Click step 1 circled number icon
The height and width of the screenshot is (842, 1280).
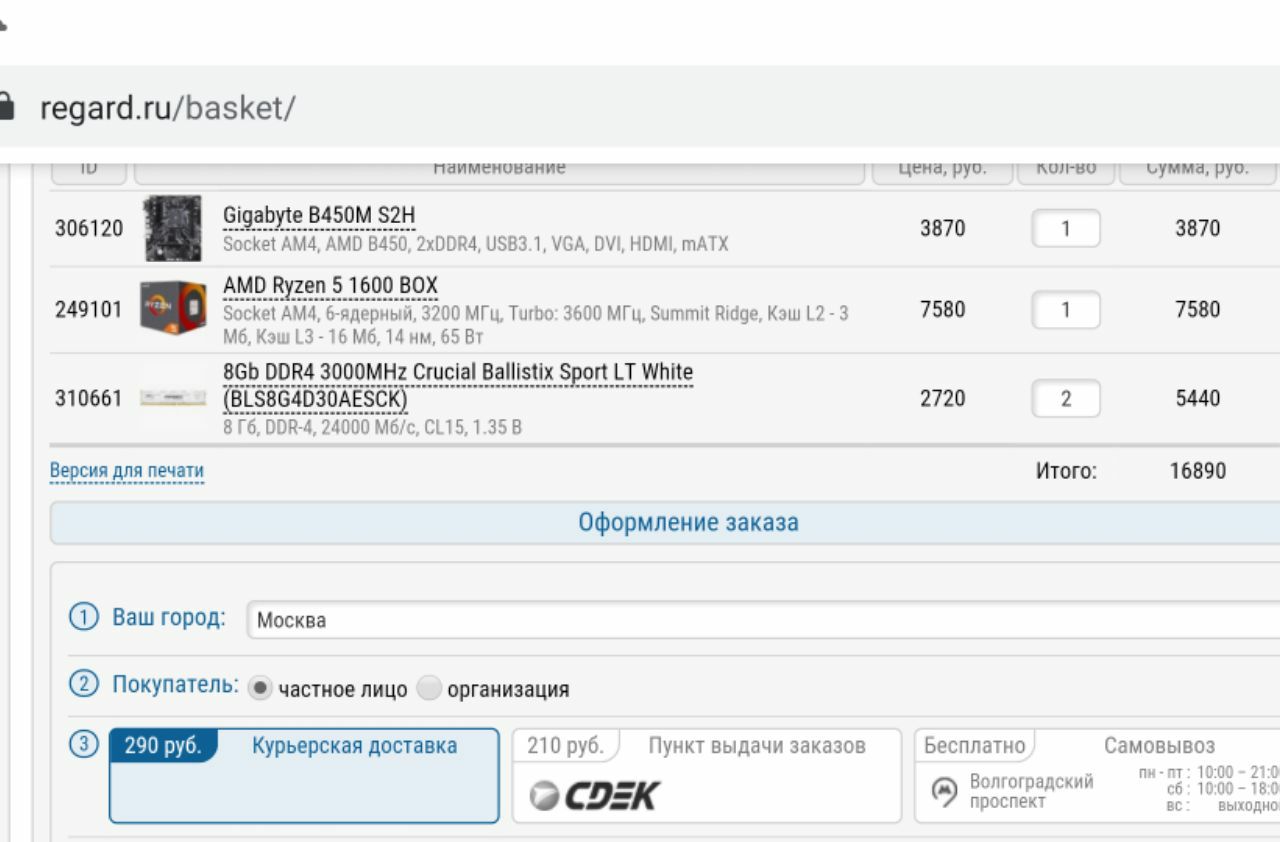tap(84, 617)
